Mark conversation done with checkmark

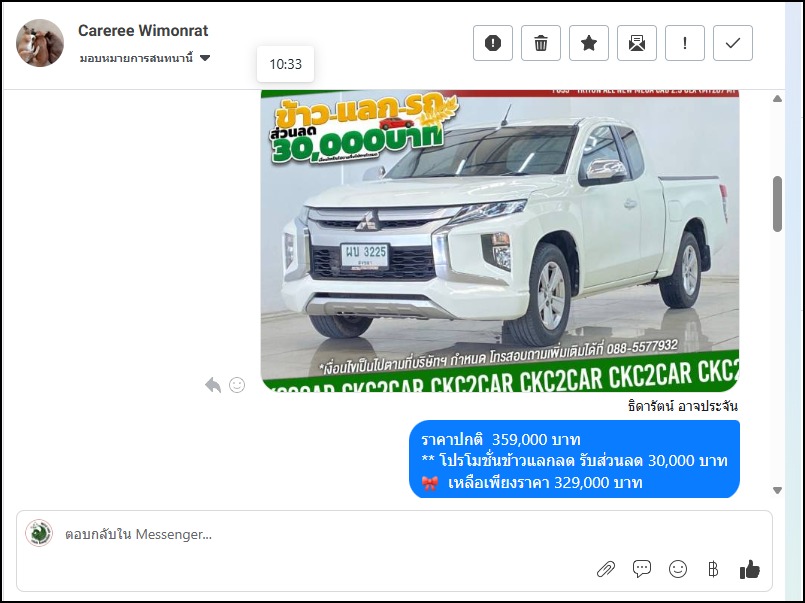pos(733,43)
